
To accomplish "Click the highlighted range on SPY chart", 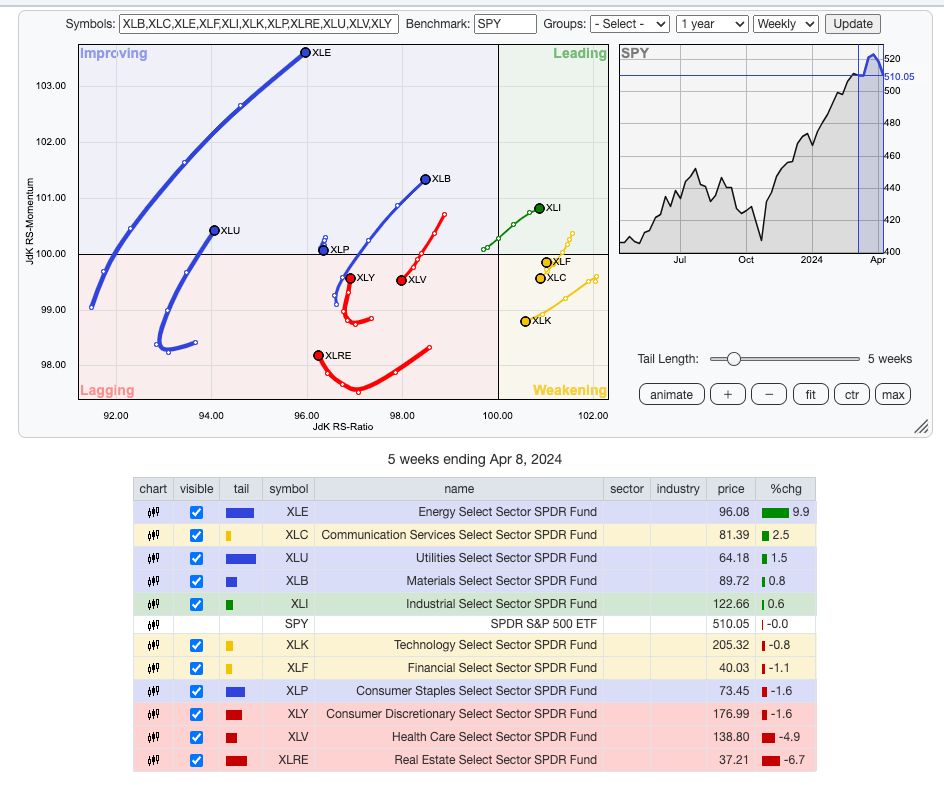I will pos(871,149).
